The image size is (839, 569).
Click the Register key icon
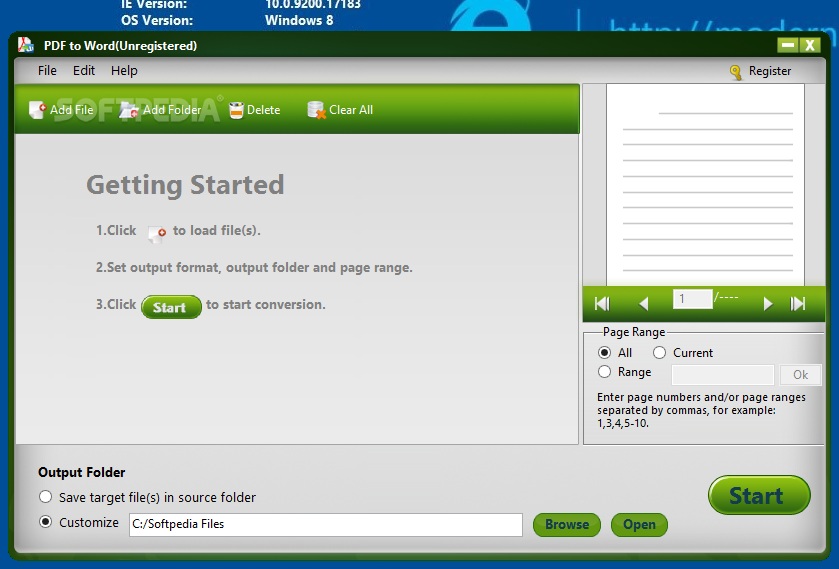pyautogui.click(x=736, y=72)
